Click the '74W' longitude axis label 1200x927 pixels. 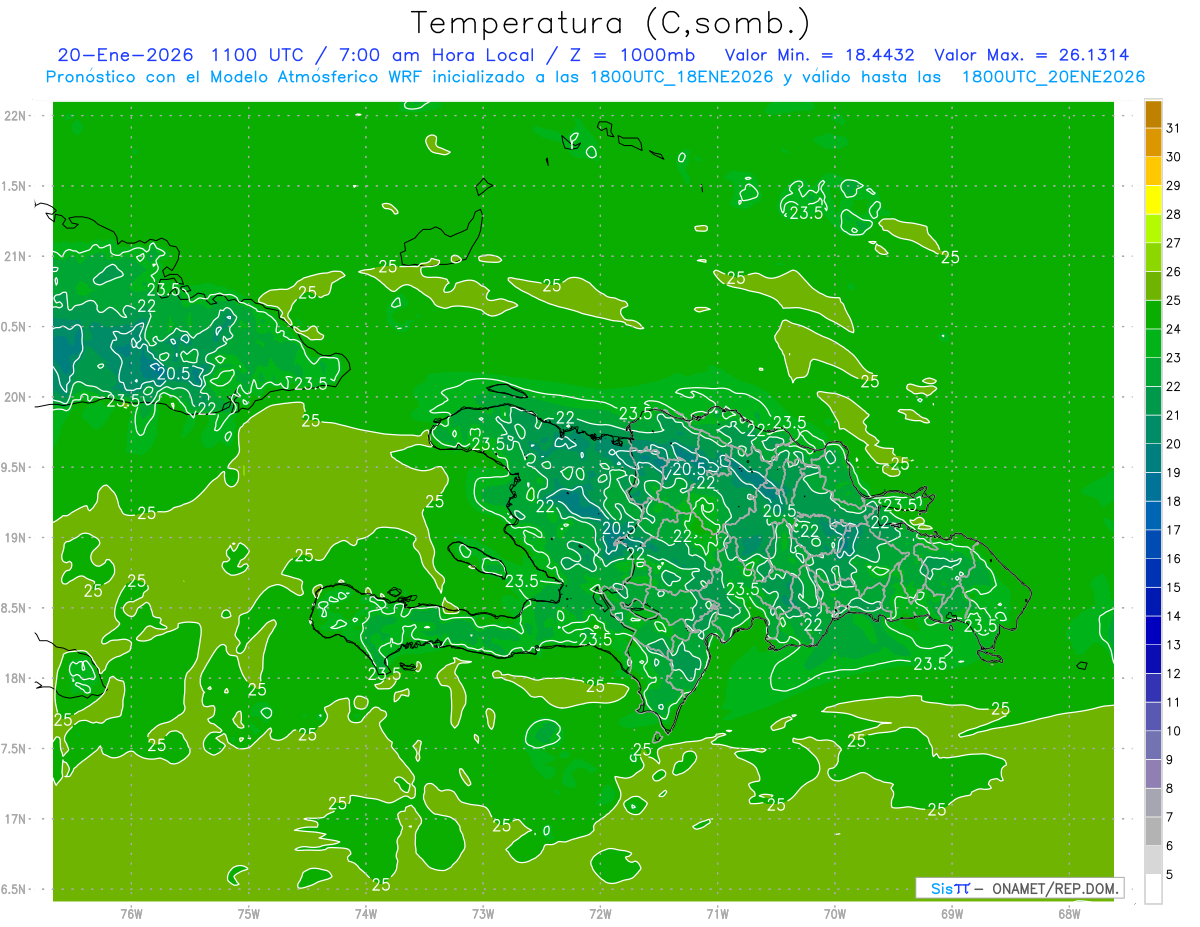(365, 913)
